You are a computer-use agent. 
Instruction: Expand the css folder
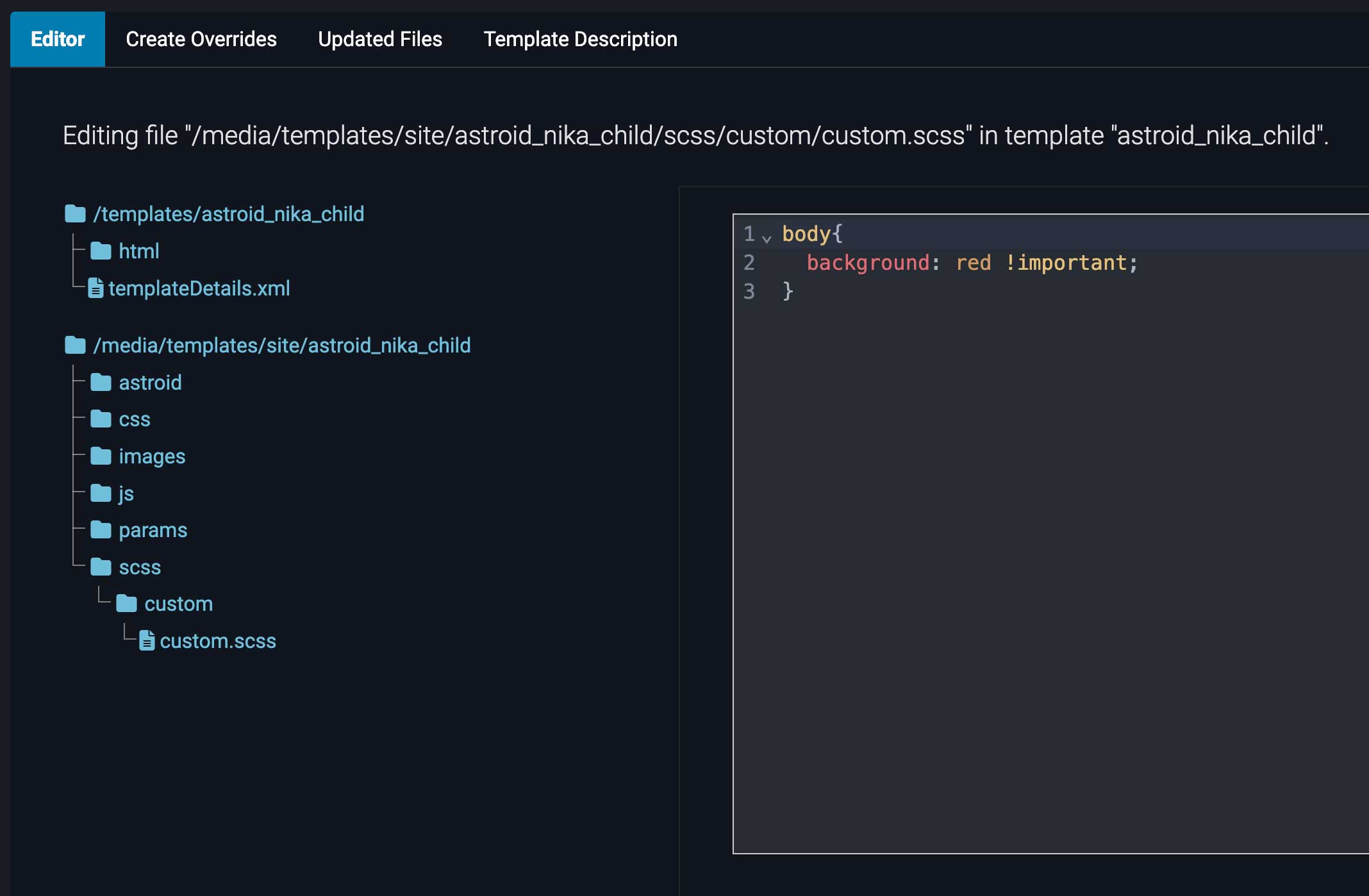click(135, 420)
